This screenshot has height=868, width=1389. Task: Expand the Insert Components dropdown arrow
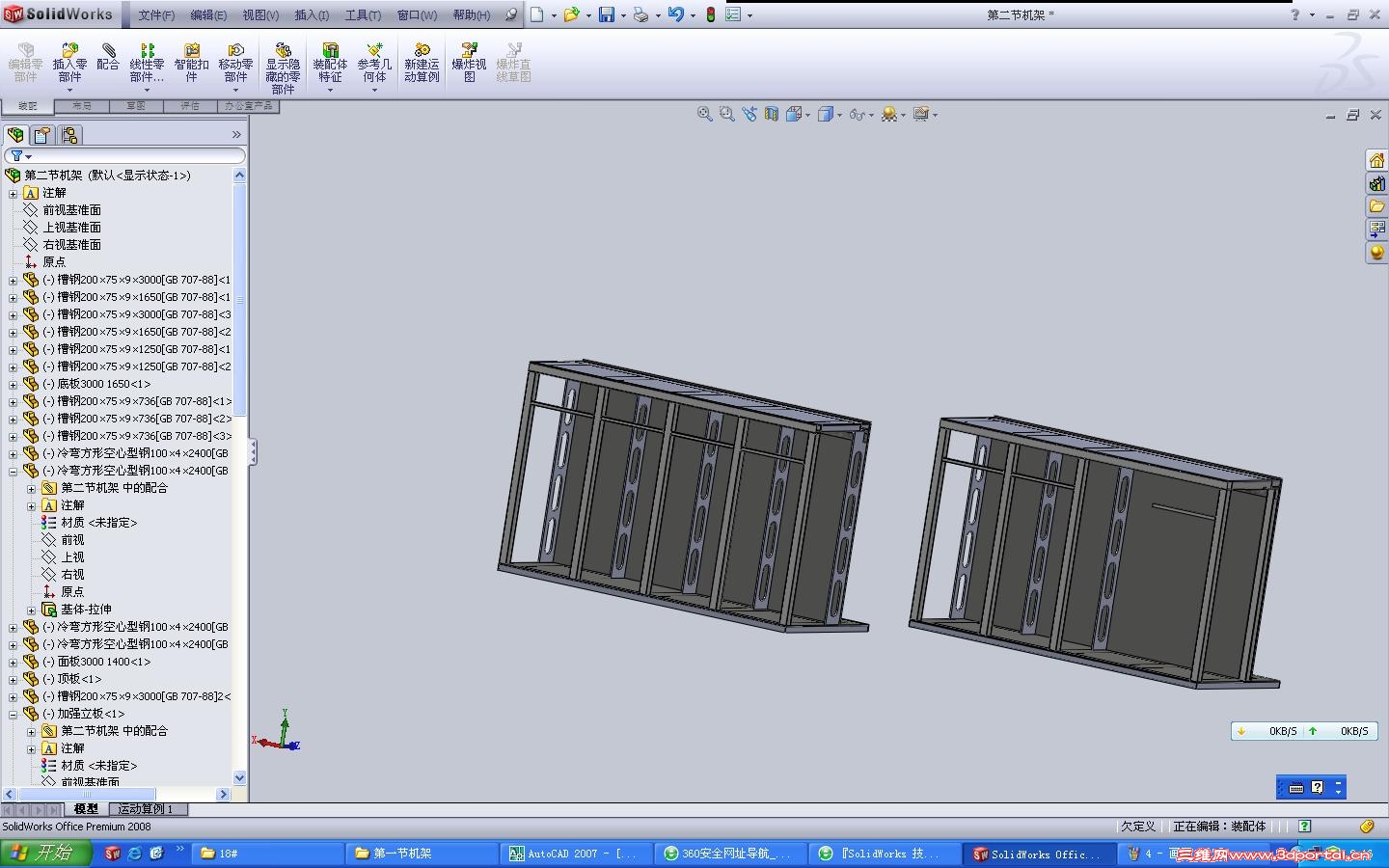(x=69, y=90)
